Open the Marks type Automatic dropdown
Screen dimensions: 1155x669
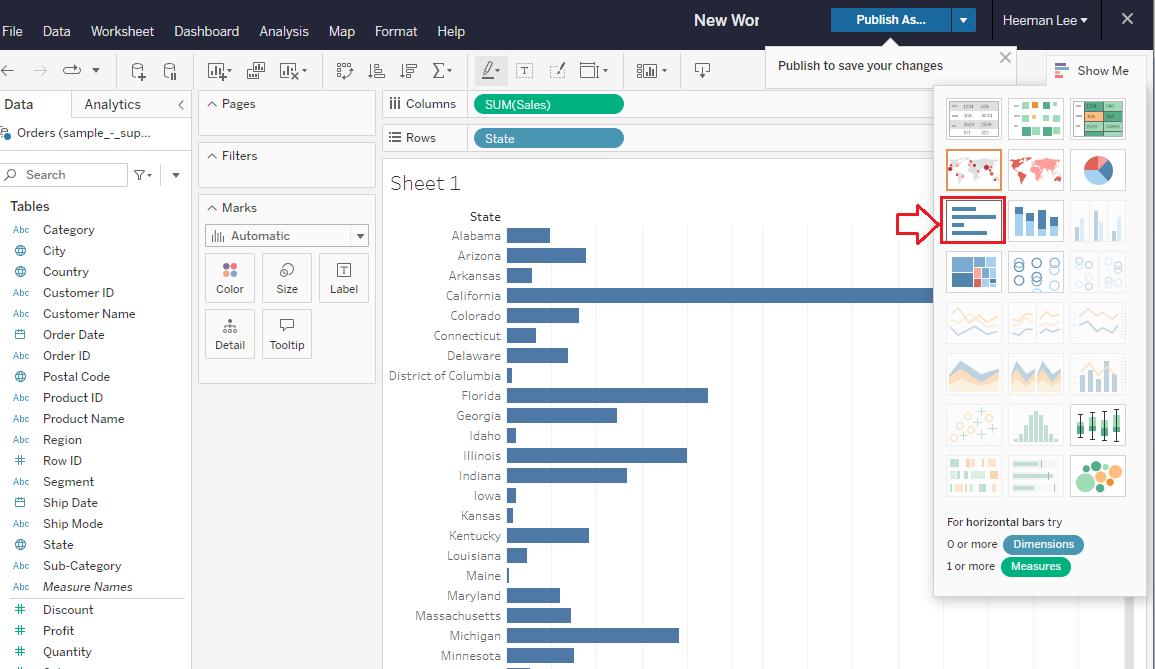[x=287, y=236]
